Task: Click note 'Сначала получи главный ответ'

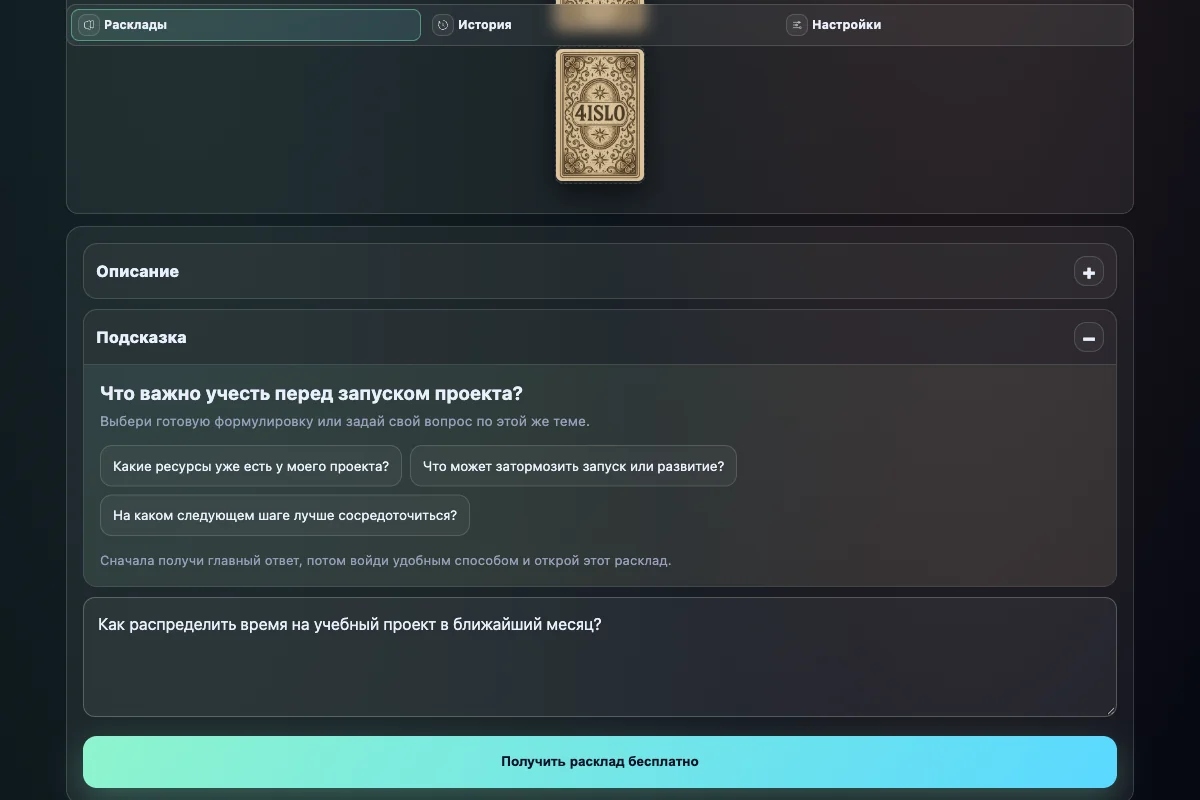Action: (386, 561)
